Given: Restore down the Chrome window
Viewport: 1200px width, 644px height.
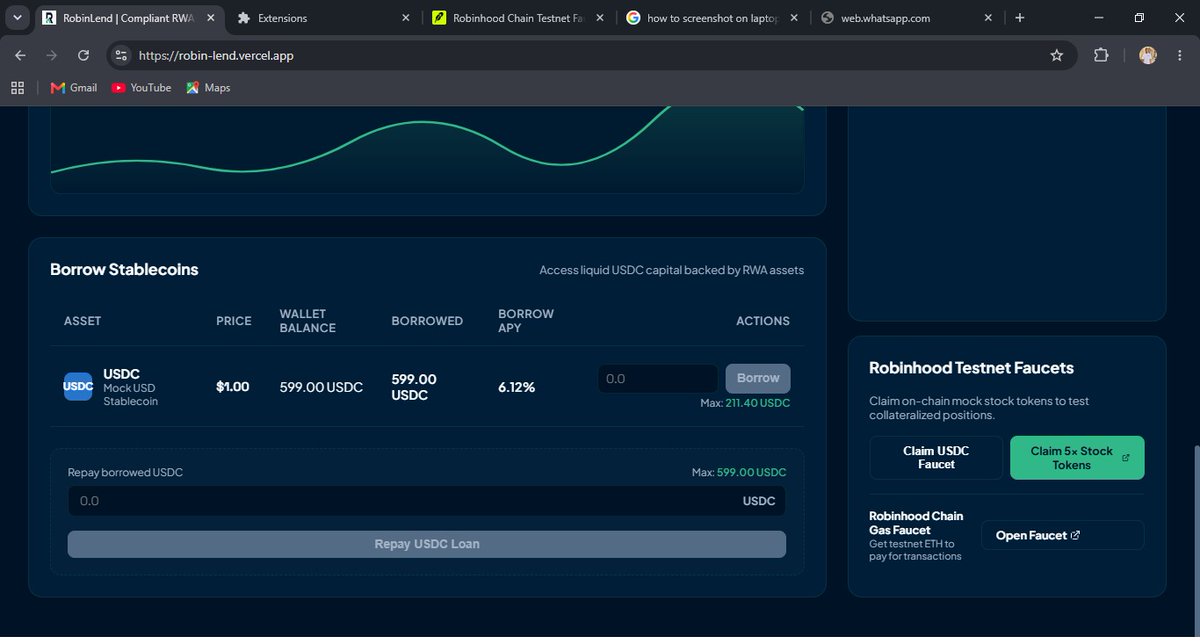Looking at the screenshot, I should [x=1139, y=18].
